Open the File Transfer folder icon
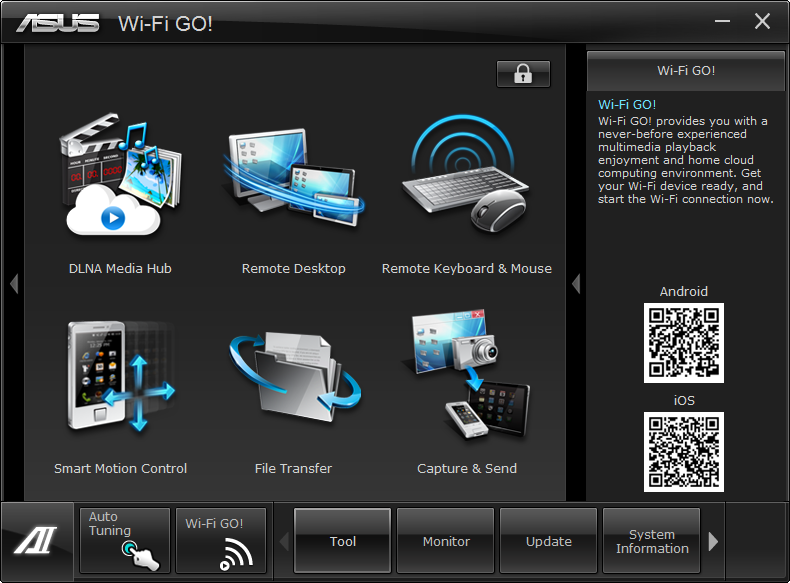The image size is (790, 583). coord(295,375)
